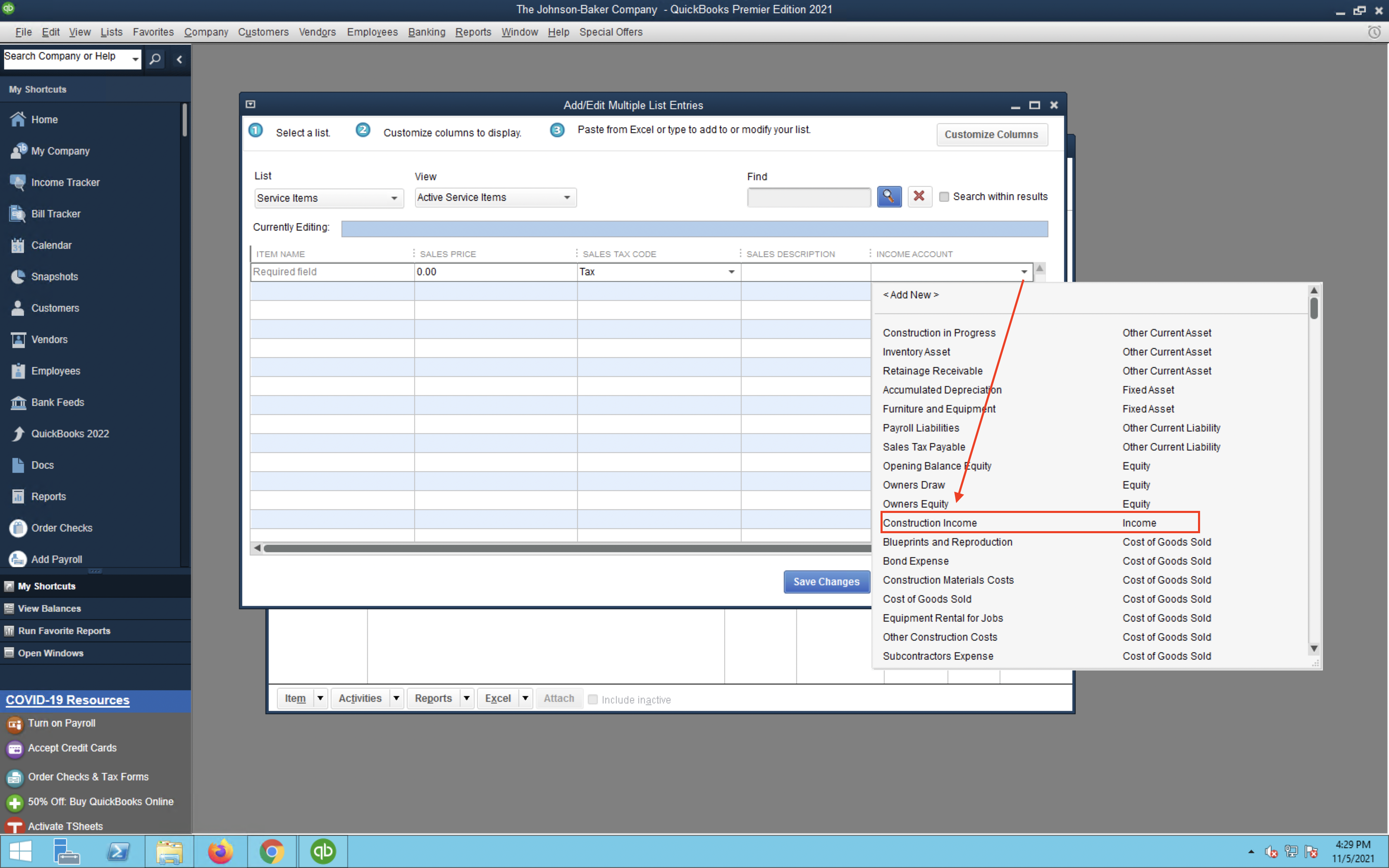Open Excel button dropdown arrow
Image resolution: width=1389 pixels, height=868 pixels.
525,698
